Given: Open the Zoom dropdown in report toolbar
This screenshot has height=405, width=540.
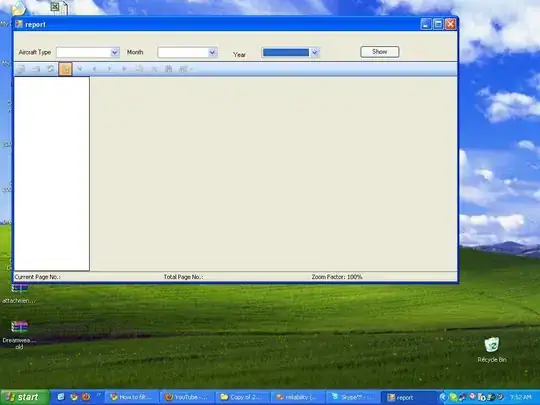Looking at the screenshot, I should (185, 69).
